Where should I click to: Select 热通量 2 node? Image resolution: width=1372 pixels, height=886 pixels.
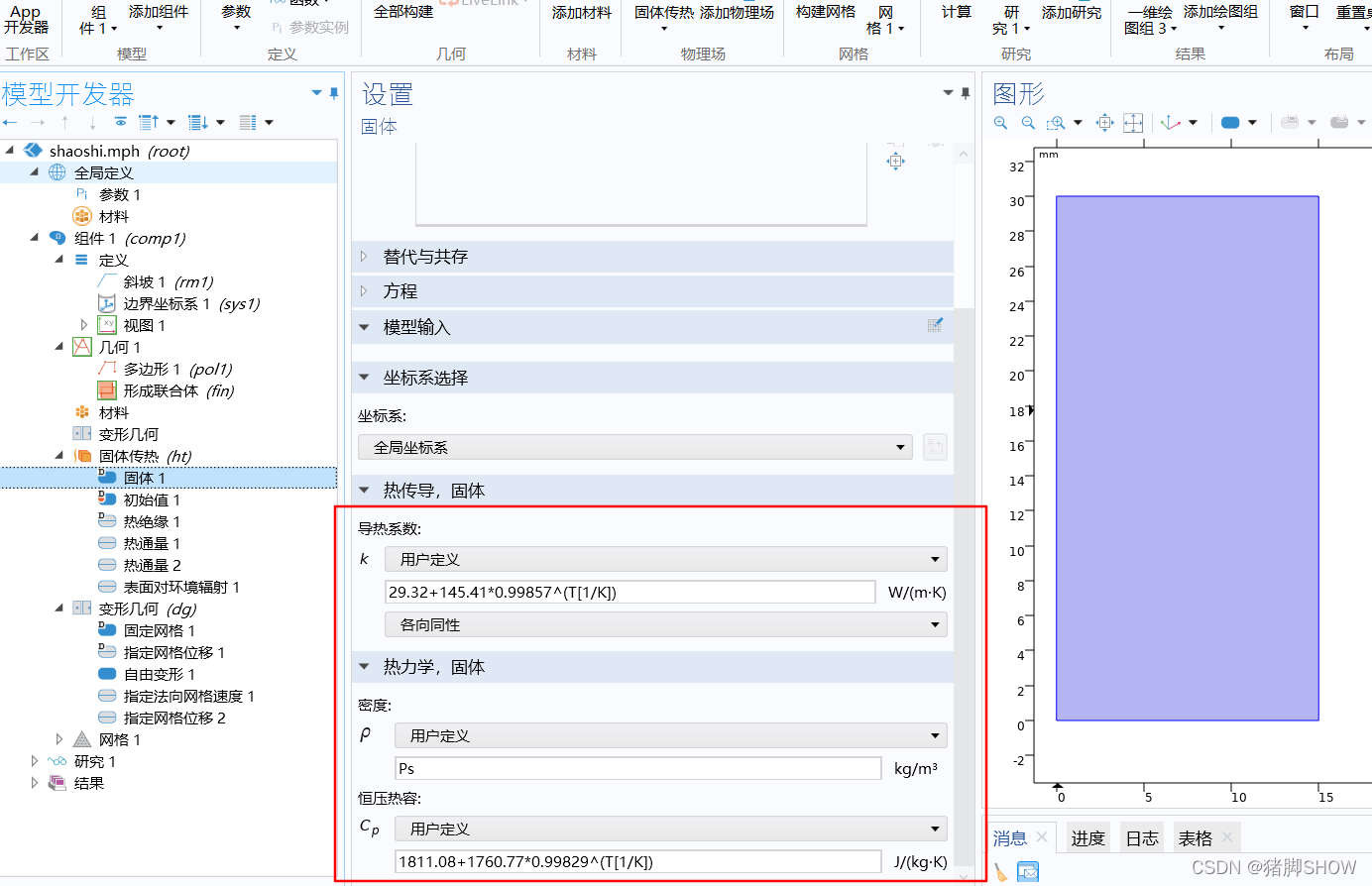(152, 565)
